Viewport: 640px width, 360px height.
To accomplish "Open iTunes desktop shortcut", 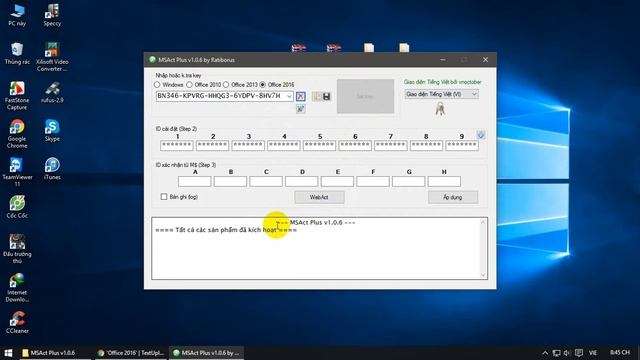I will point(52,169).
